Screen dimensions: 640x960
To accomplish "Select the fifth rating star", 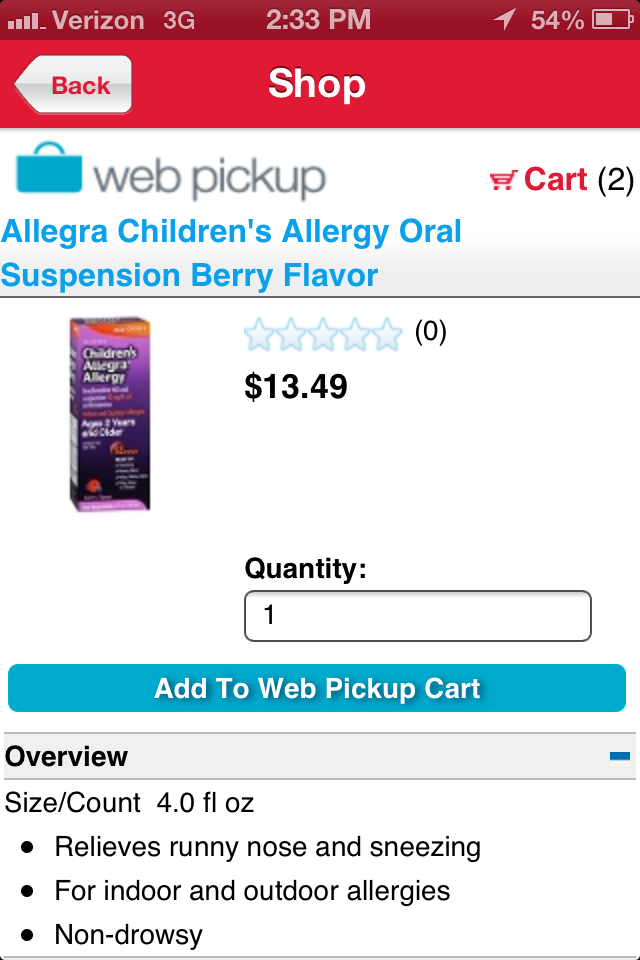I will (x=387, y=334).
